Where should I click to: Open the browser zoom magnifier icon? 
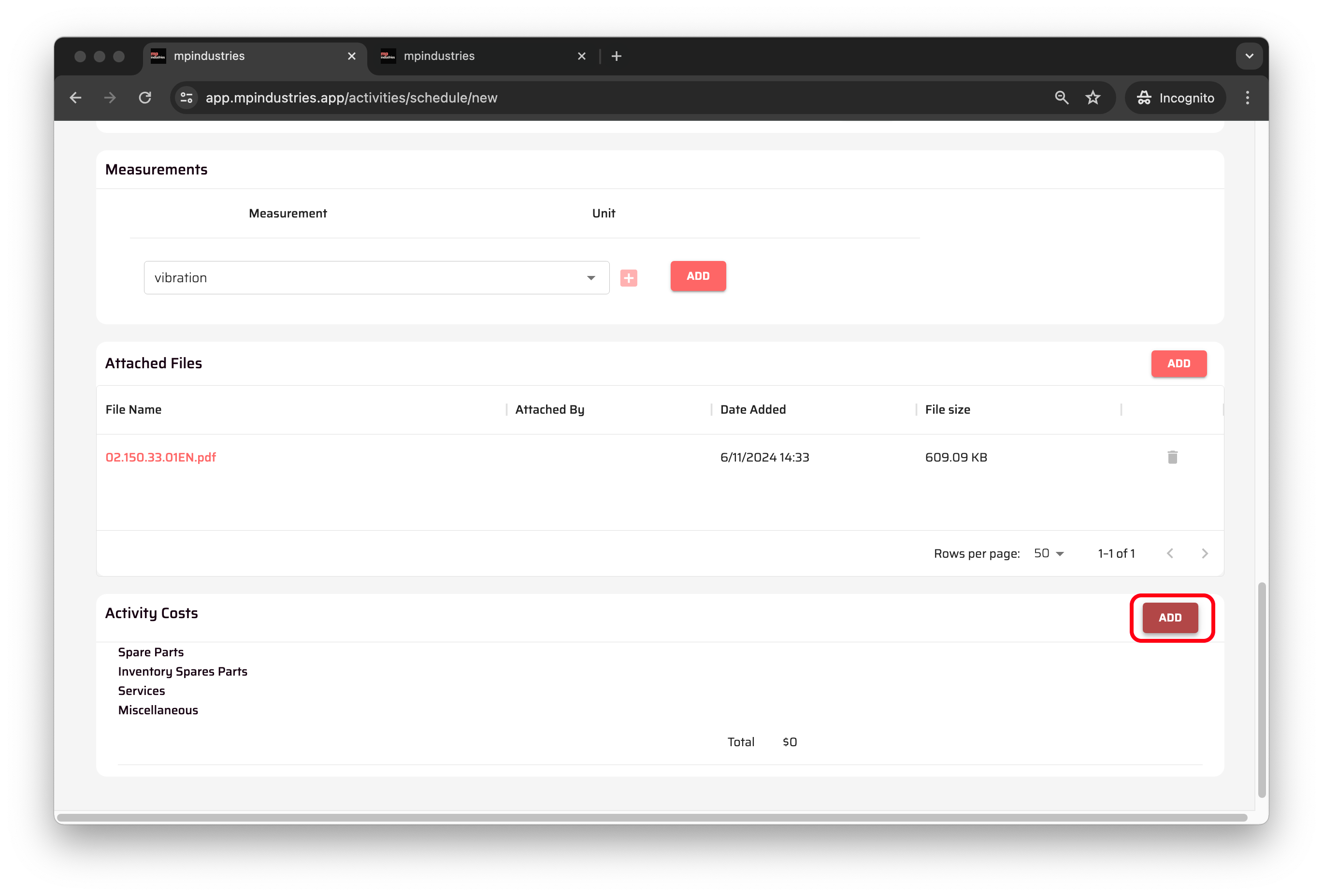[x=1061, y=98]
